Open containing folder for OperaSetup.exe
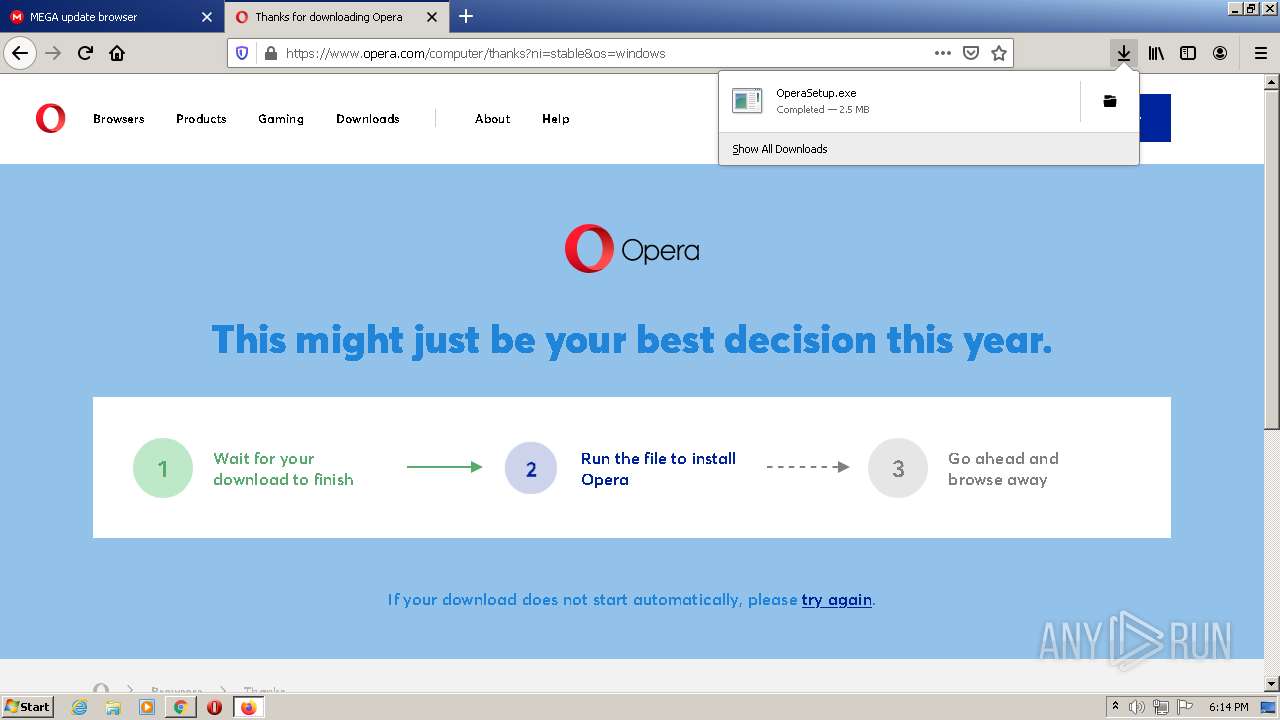This screenshot has height=720, width=1280. pos(1110,101)
